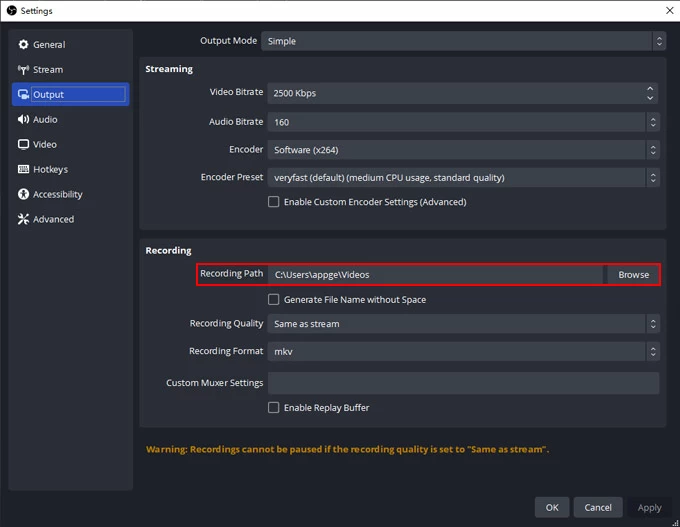Image resolution: width=680 pixels, height=527 pixels.
Task: Open the Recording Format mkv dropdown
Action: point(463,351)
